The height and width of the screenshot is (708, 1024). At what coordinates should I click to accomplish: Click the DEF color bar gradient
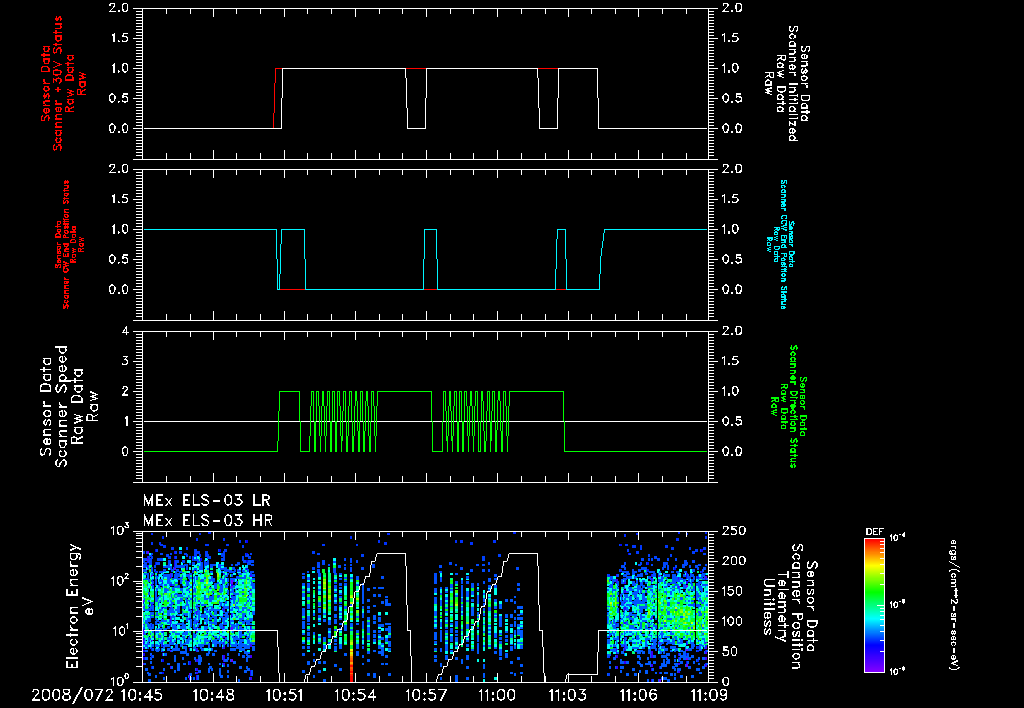[x=874, y=604]
